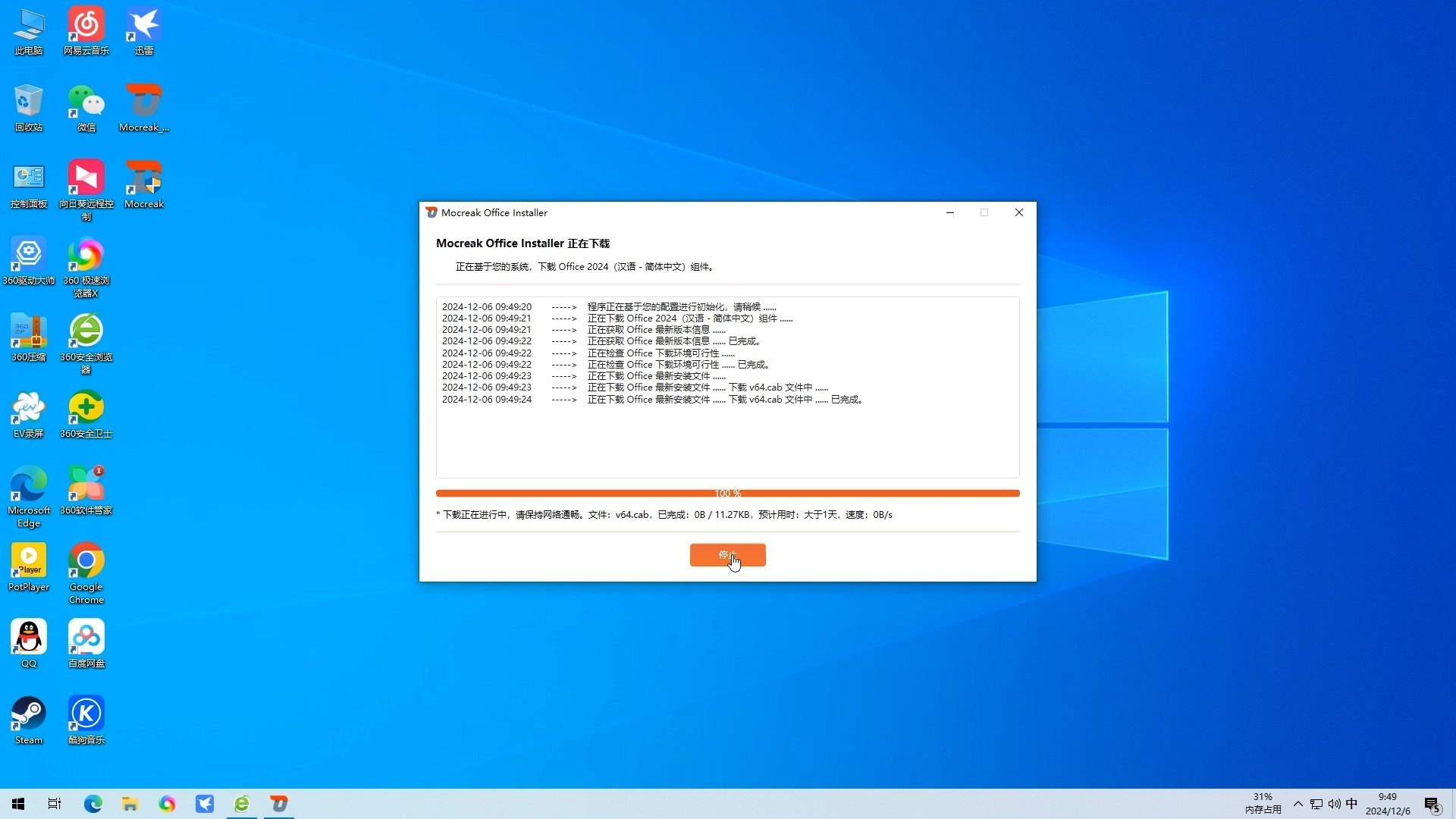Open File Explorer from the taskbar
This screenshot has height=819, width=1456.
point(130,804)
